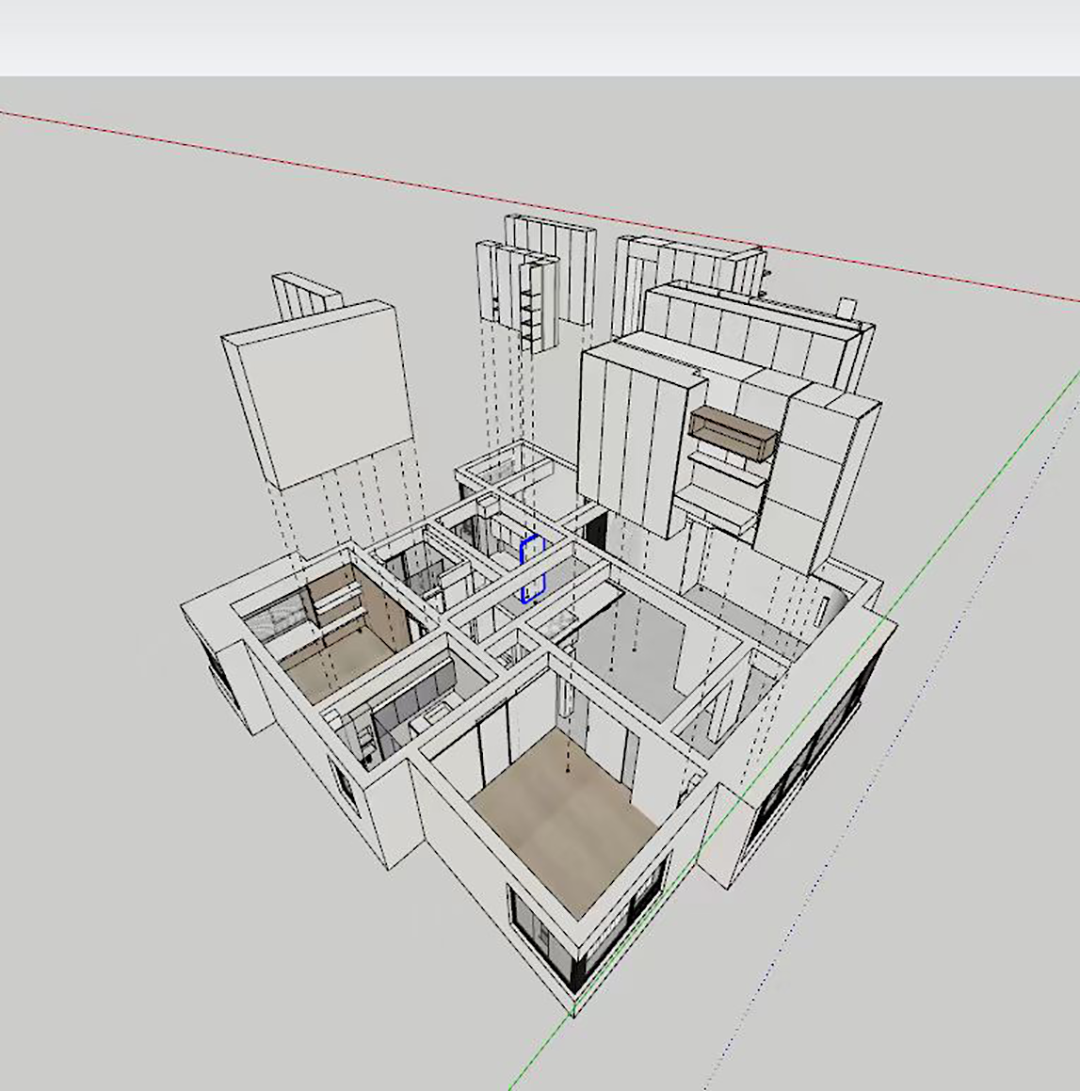
Task: Click the brown floating wall shelf box
Action: (733, 434)
